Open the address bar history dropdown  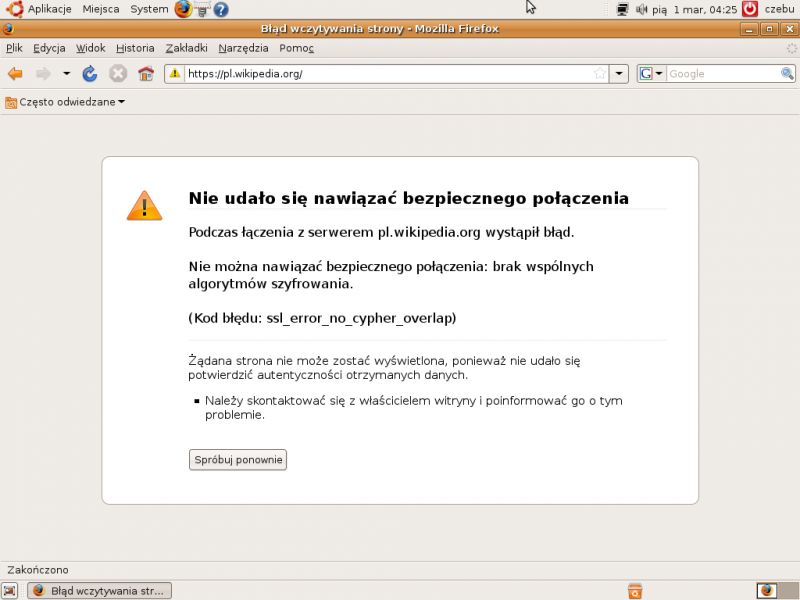(619, 74)
